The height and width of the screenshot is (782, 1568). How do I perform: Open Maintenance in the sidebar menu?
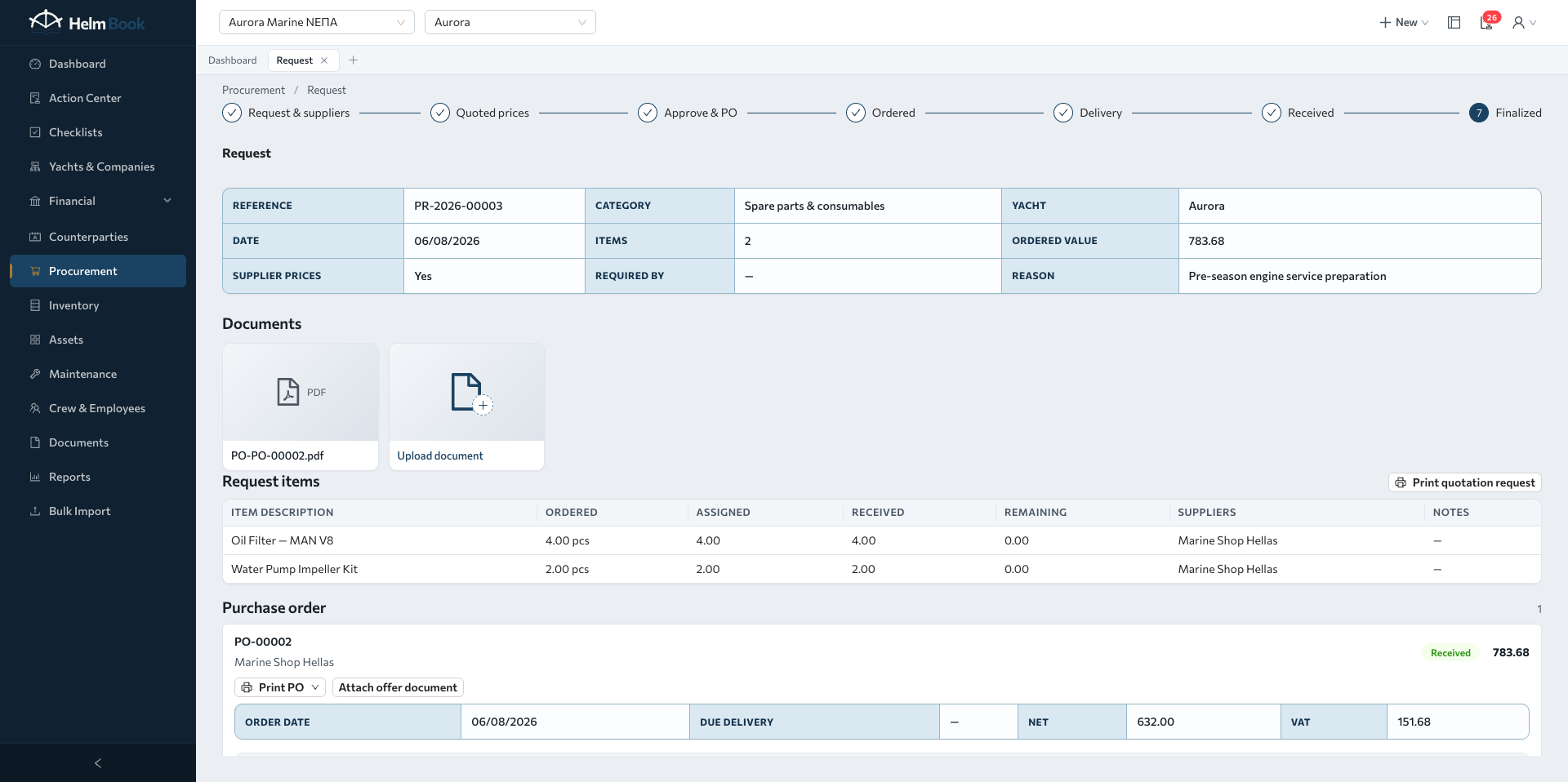(x=98, y=374)
